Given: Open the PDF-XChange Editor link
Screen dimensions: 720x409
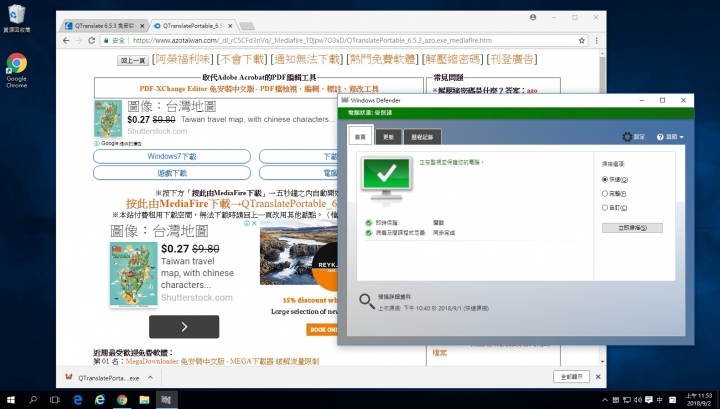Looking at the screenshot, I should pyautogui.click(x=259, y=89).
